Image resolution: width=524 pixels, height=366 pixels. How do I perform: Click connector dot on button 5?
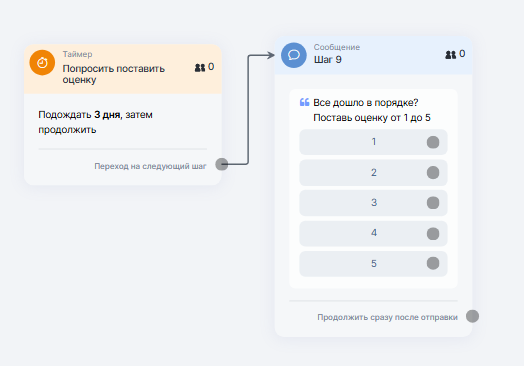tap(433, 263)
